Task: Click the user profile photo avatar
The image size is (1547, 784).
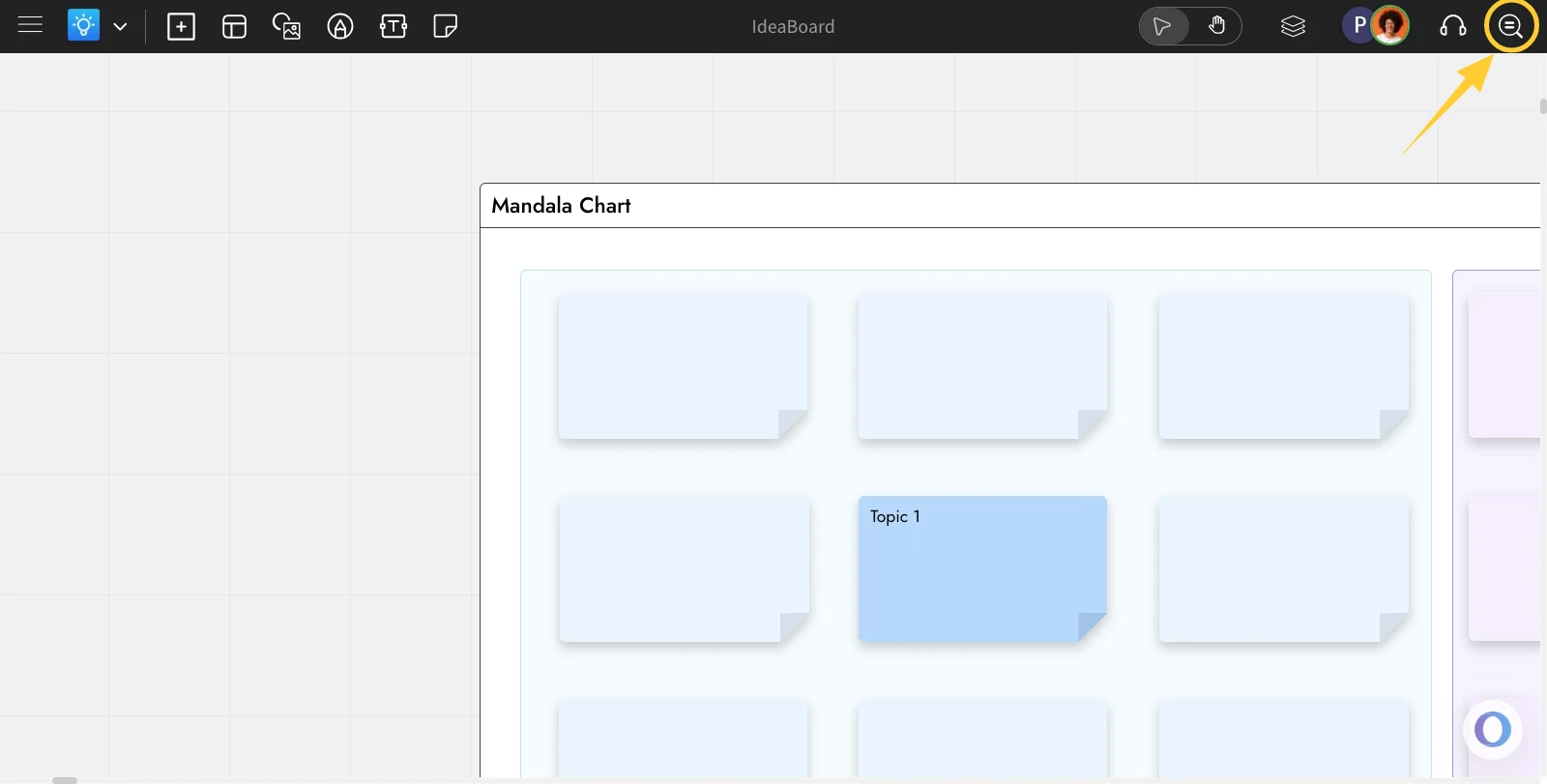Action: (1390, 26)
